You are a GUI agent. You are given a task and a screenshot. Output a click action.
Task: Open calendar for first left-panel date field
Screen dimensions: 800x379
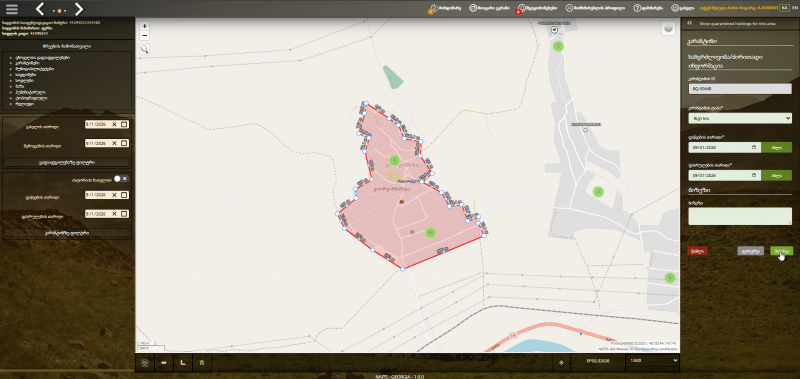pyautogui.click(x=124, y=124)
